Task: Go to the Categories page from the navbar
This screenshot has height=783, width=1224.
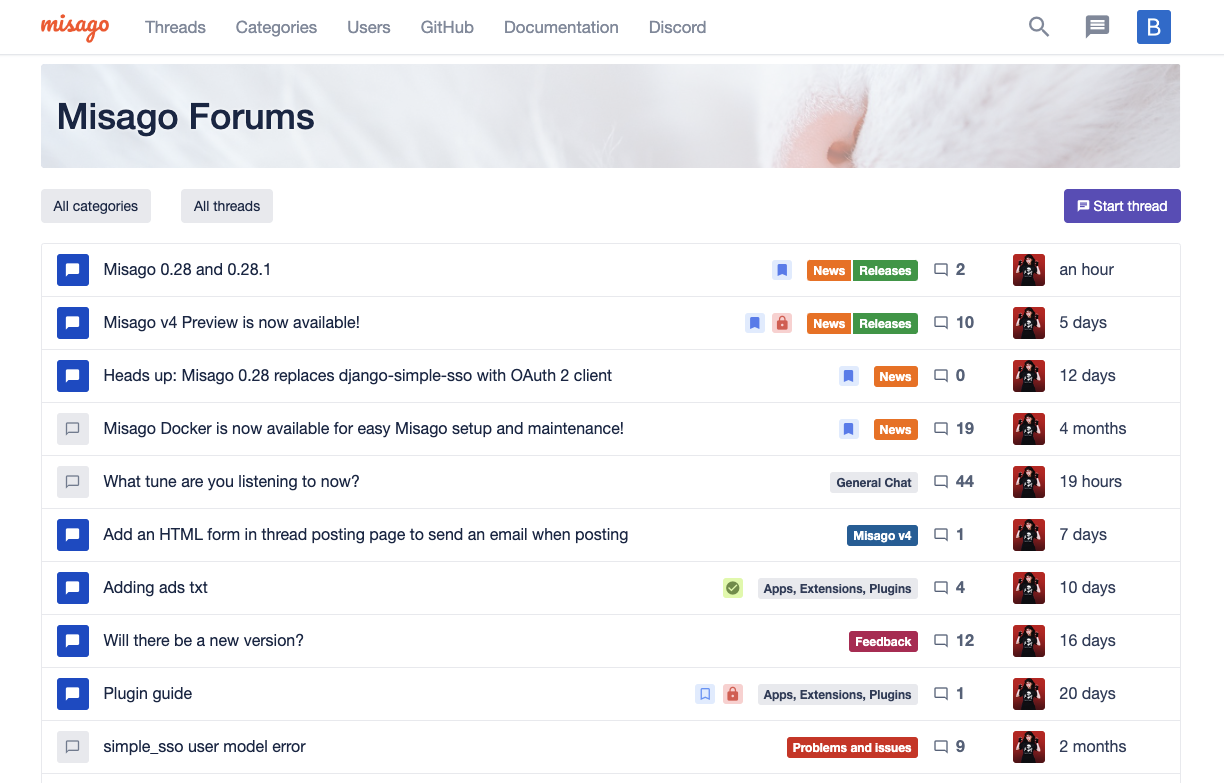Action: 276,27
